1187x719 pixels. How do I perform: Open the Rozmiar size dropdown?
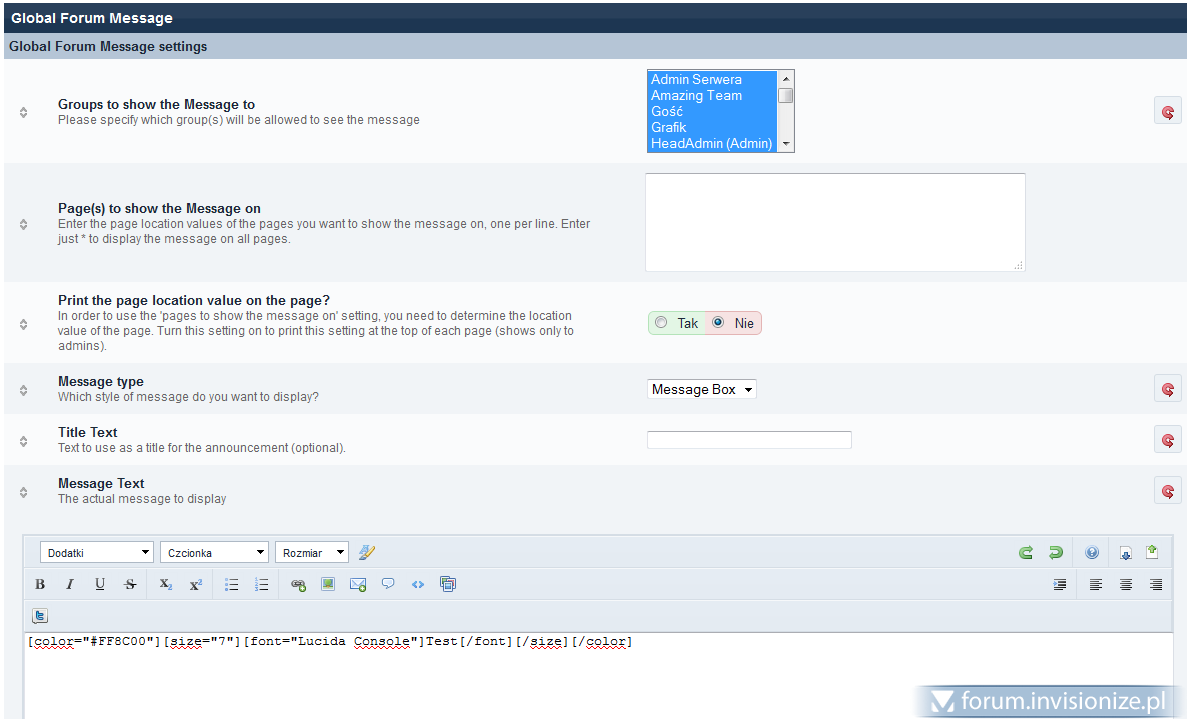[311, 552]
